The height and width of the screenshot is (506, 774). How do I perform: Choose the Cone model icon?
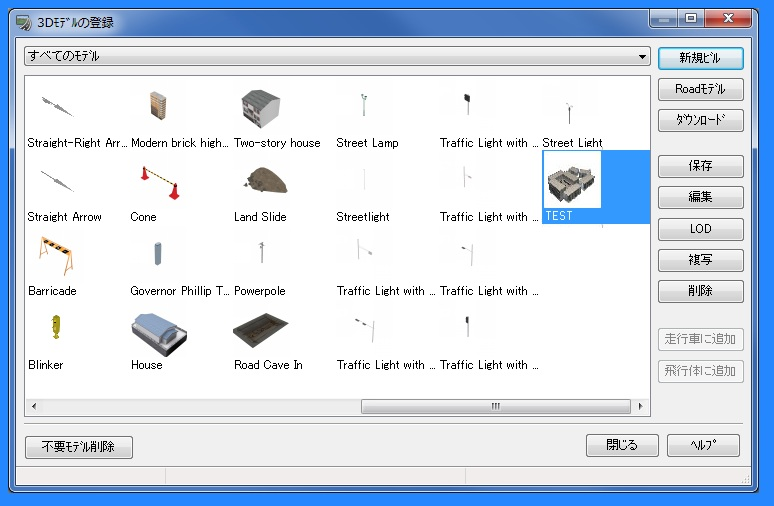[160, 183]
